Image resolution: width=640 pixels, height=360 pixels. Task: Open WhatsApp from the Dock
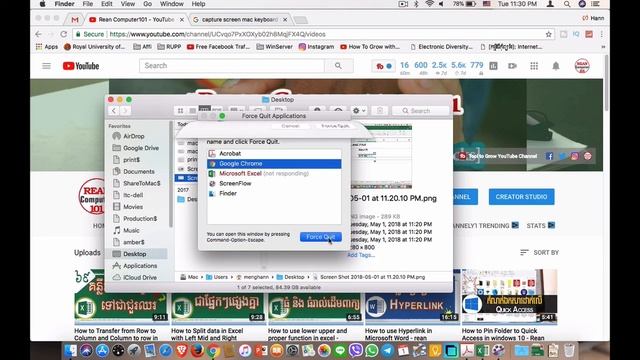coord(371,350)
